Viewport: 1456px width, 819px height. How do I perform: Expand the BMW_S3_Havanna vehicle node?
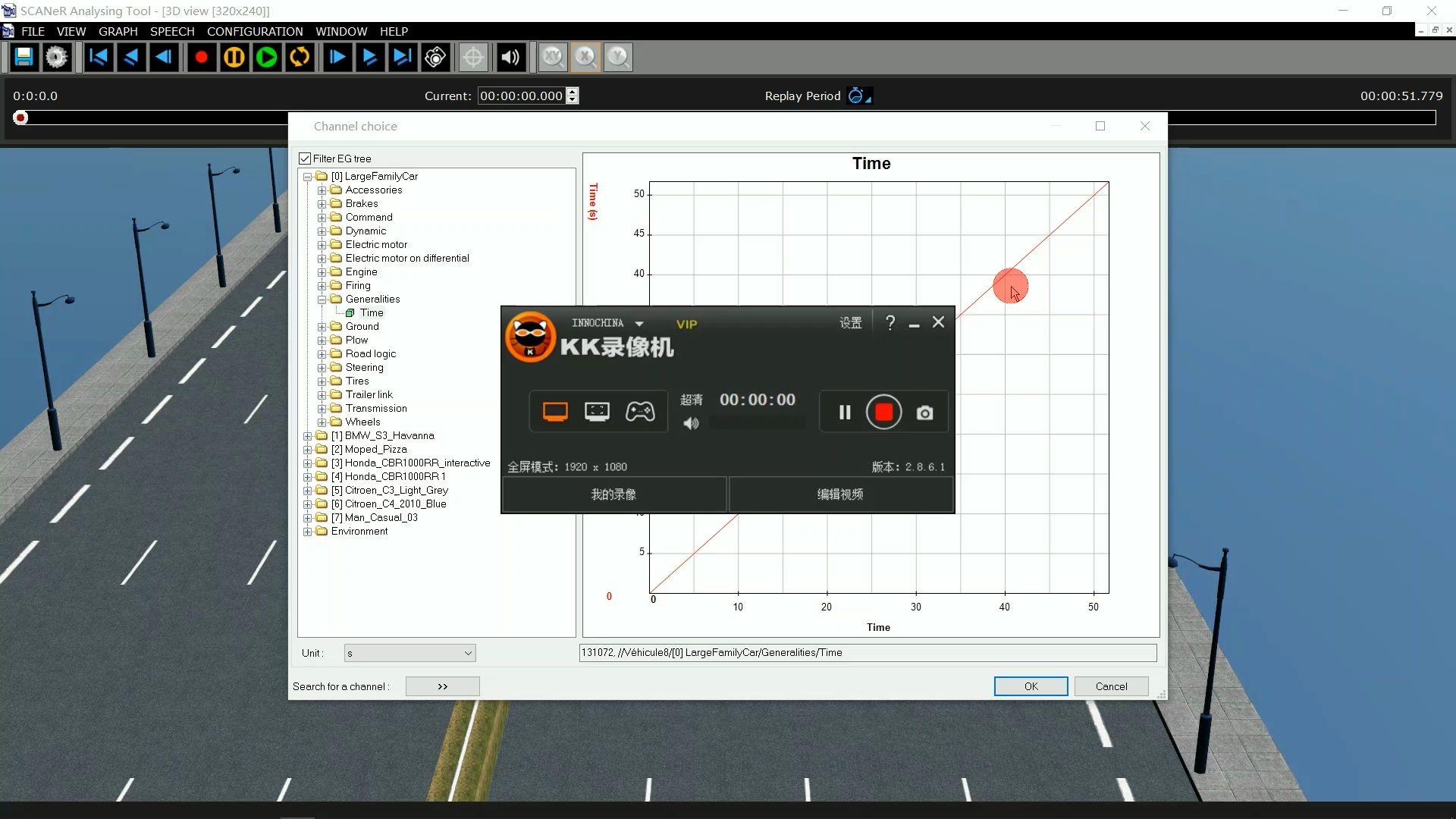tap(308, 436)
